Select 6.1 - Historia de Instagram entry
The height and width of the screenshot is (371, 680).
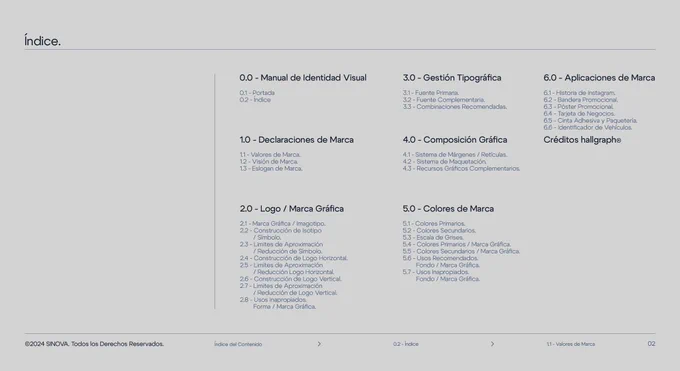coord(579,92)
